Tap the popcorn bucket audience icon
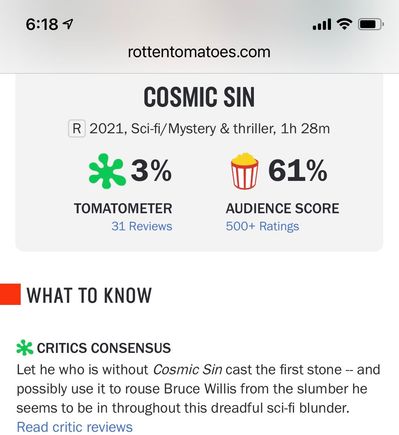 245,171
